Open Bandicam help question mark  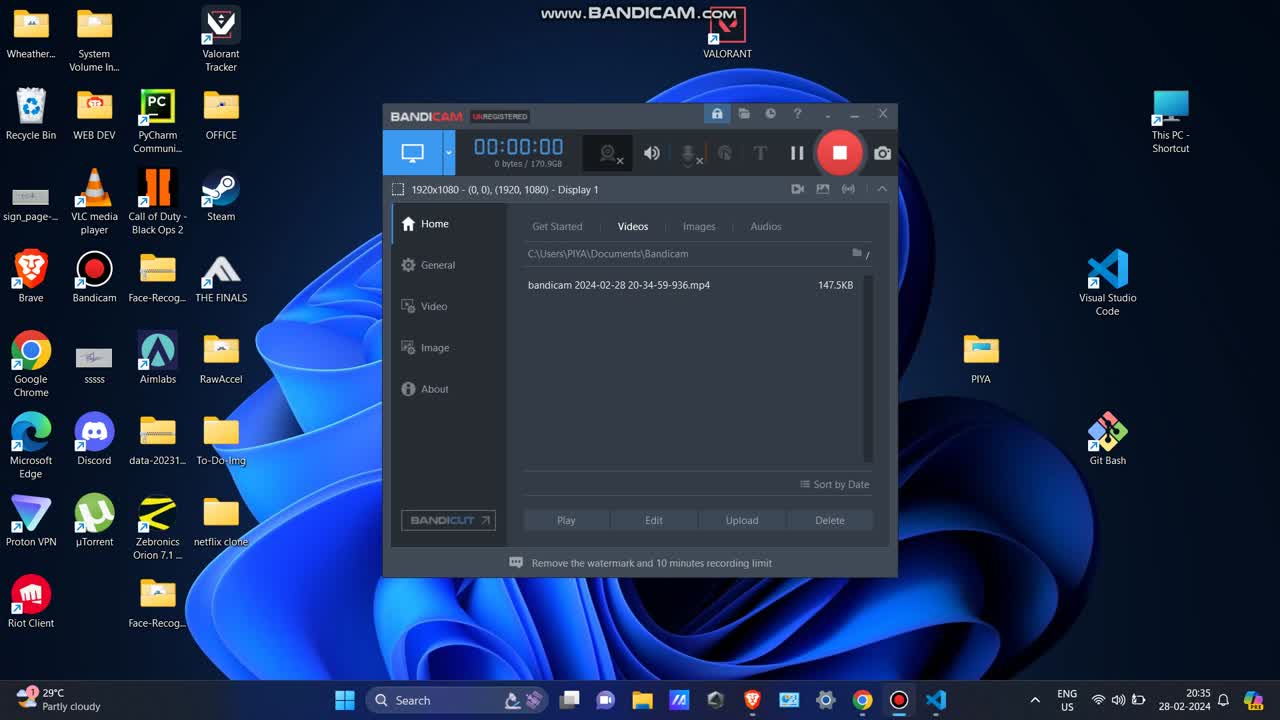(x=797, y=114)
